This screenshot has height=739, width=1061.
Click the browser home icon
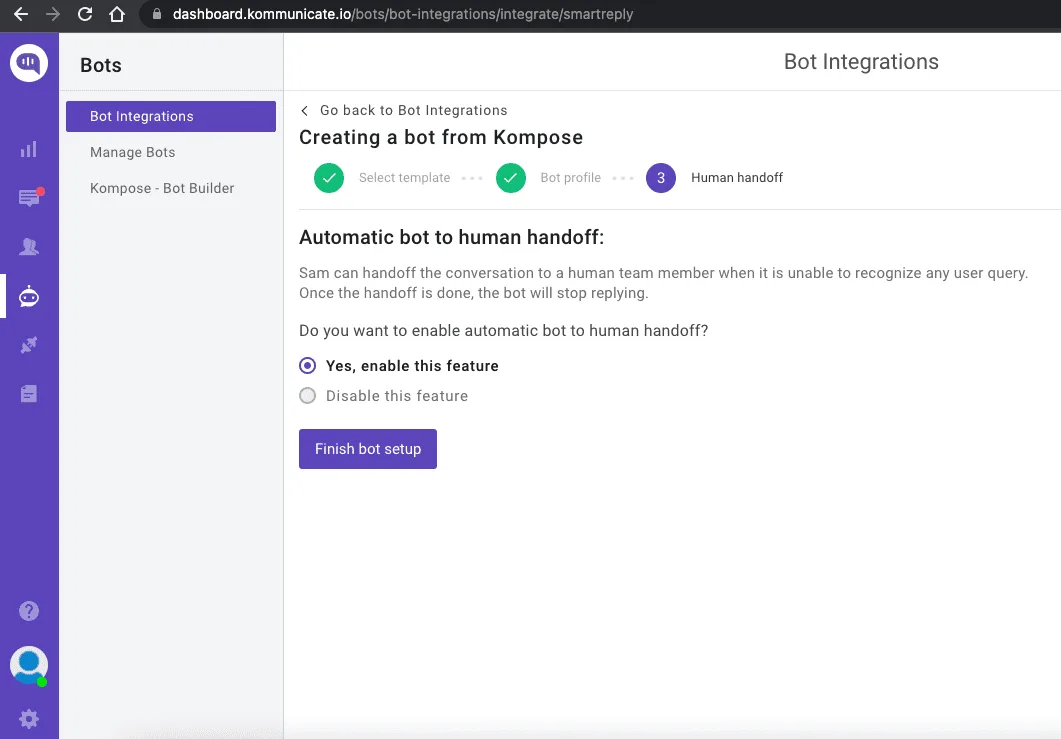coord(117,14)
